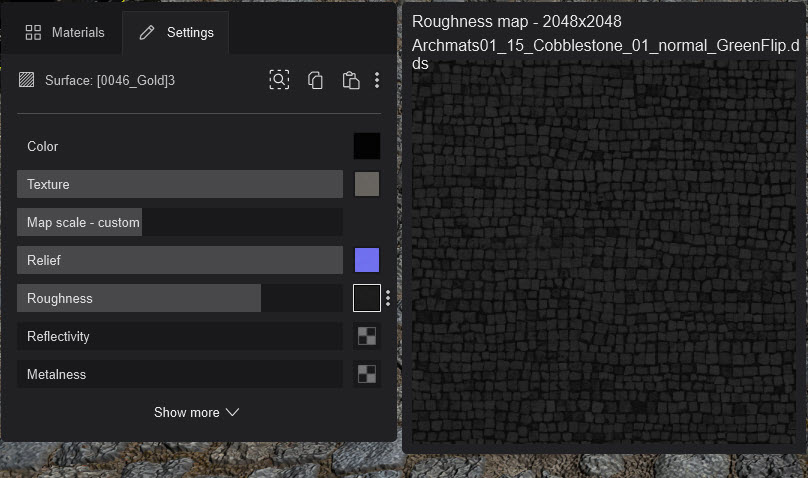The width and height of the screenshot is (808, 478).
Task: Click the black Color swatch
Action: click(367, 146)
